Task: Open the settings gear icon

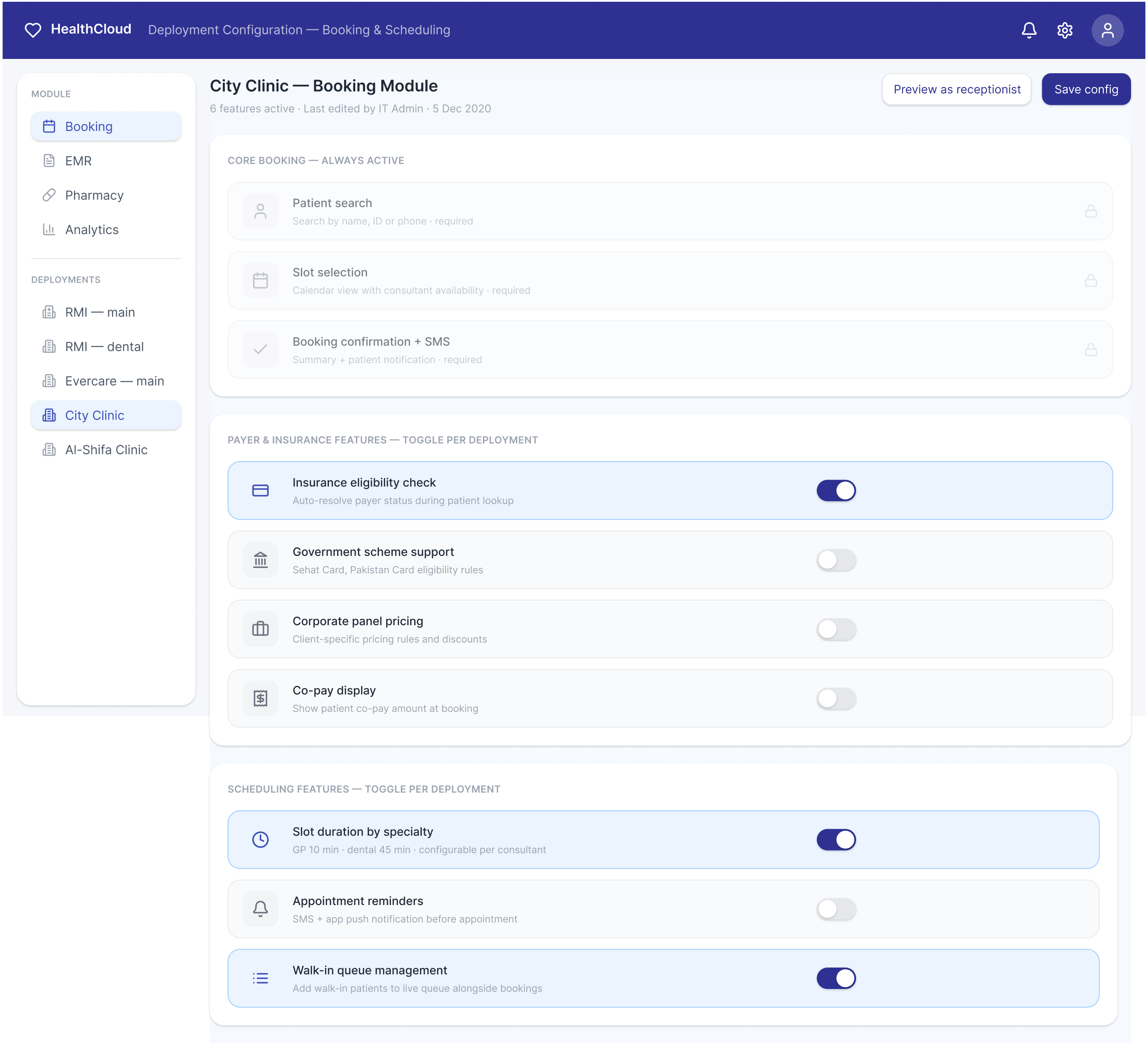Action: pyautogui.click(x=1065, y=29)
